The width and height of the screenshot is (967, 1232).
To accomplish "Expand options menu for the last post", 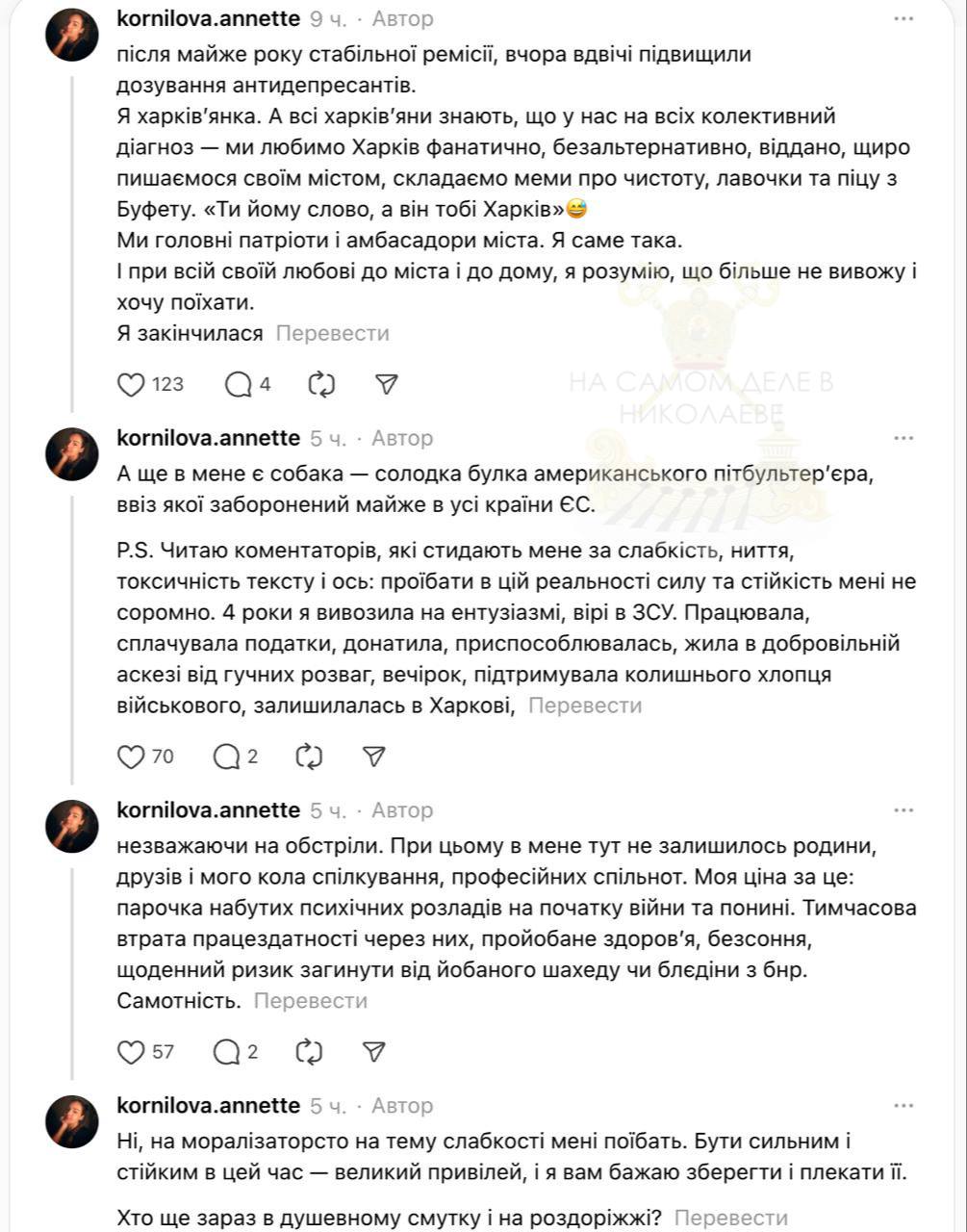I will click(903, 1106).
